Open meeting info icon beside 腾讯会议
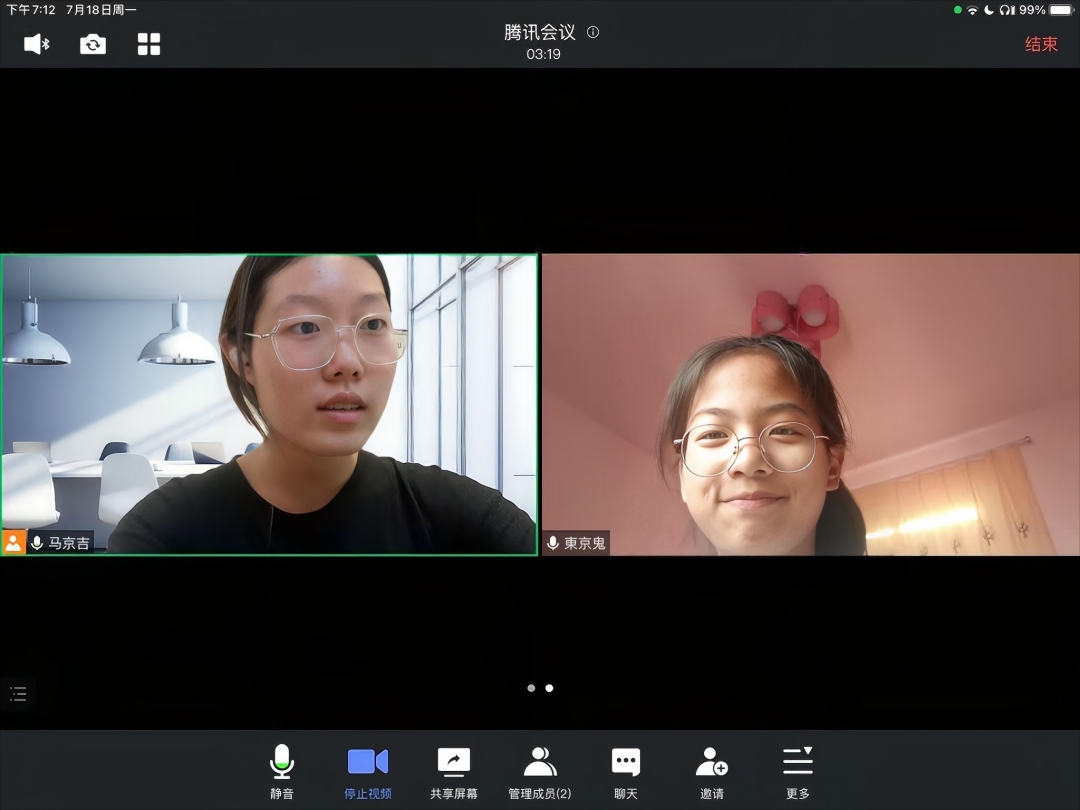Image resolution: width=1080 pixels, height=810 pixels. pyautogui.click(x=593, y=32)
